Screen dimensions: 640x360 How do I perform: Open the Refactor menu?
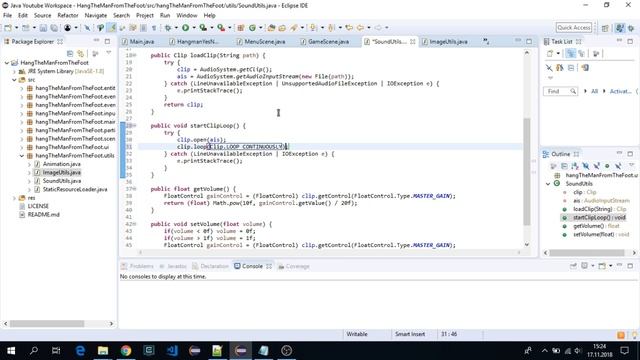(68, 16)
